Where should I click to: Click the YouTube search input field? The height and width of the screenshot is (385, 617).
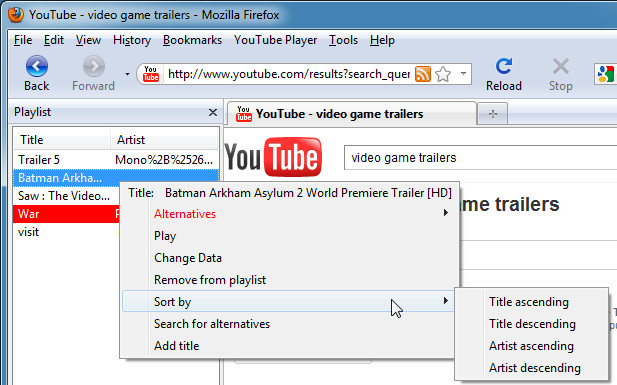(x=480, y=158)
